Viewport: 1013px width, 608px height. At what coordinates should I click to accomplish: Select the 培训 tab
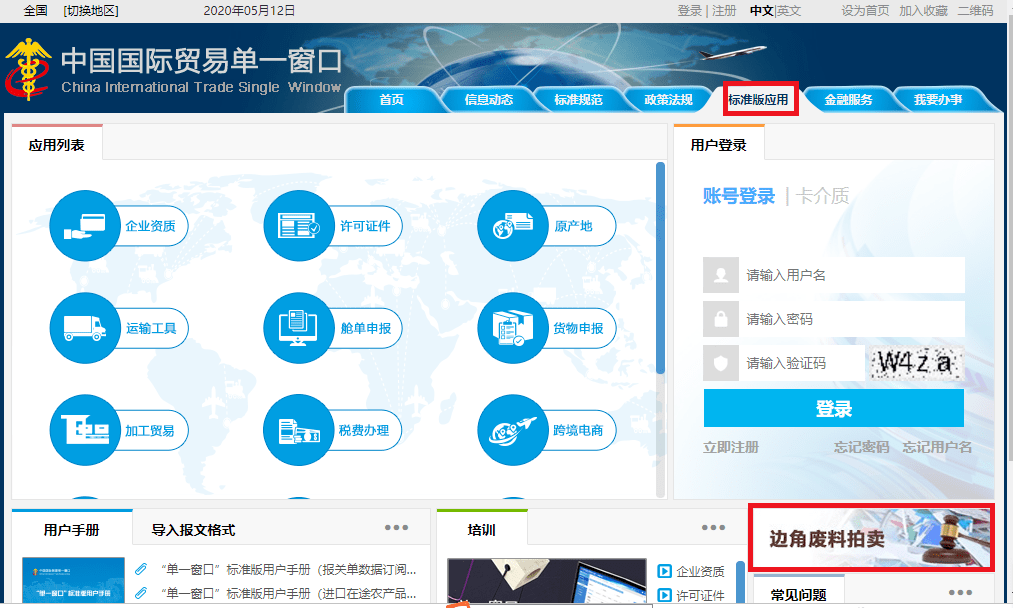click(481, 530)
